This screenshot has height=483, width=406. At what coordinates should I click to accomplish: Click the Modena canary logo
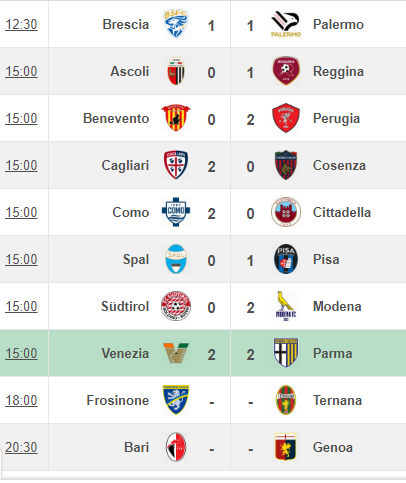click(286, 306)
